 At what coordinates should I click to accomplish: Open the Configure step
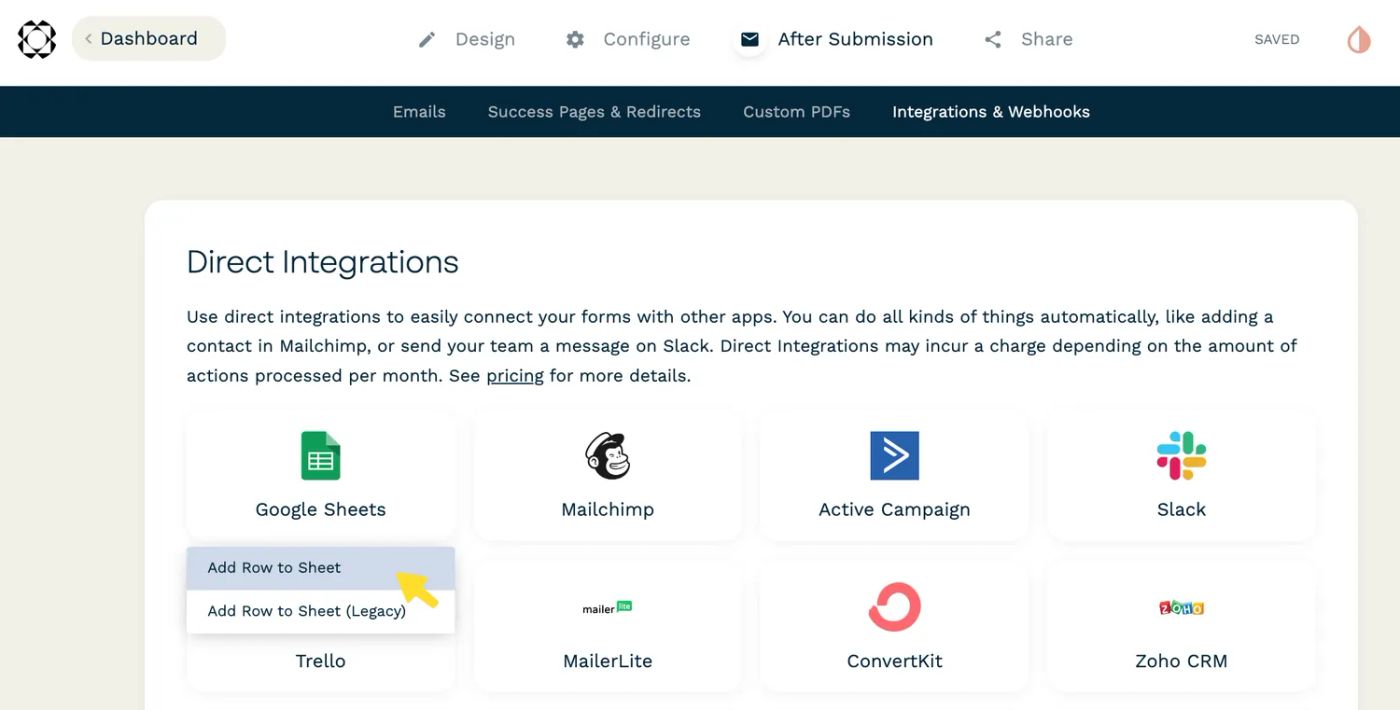tap(628, 39)
